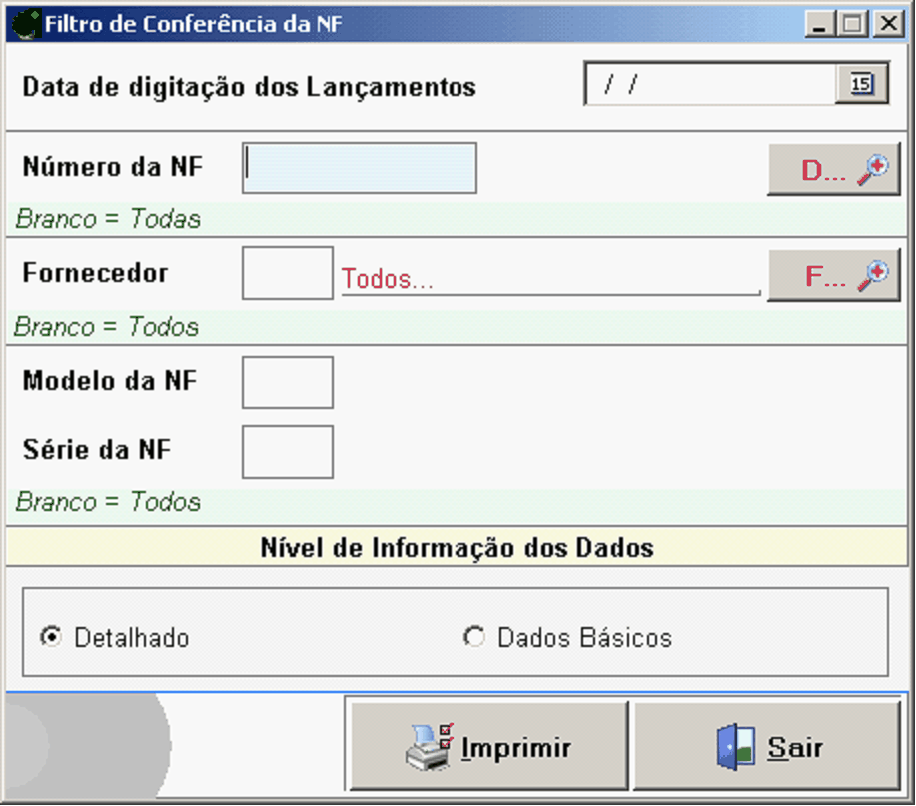The height and width of the screenshot is (806, 916).
Task: Print the report with Imprimir
Action: click(488, 747)
